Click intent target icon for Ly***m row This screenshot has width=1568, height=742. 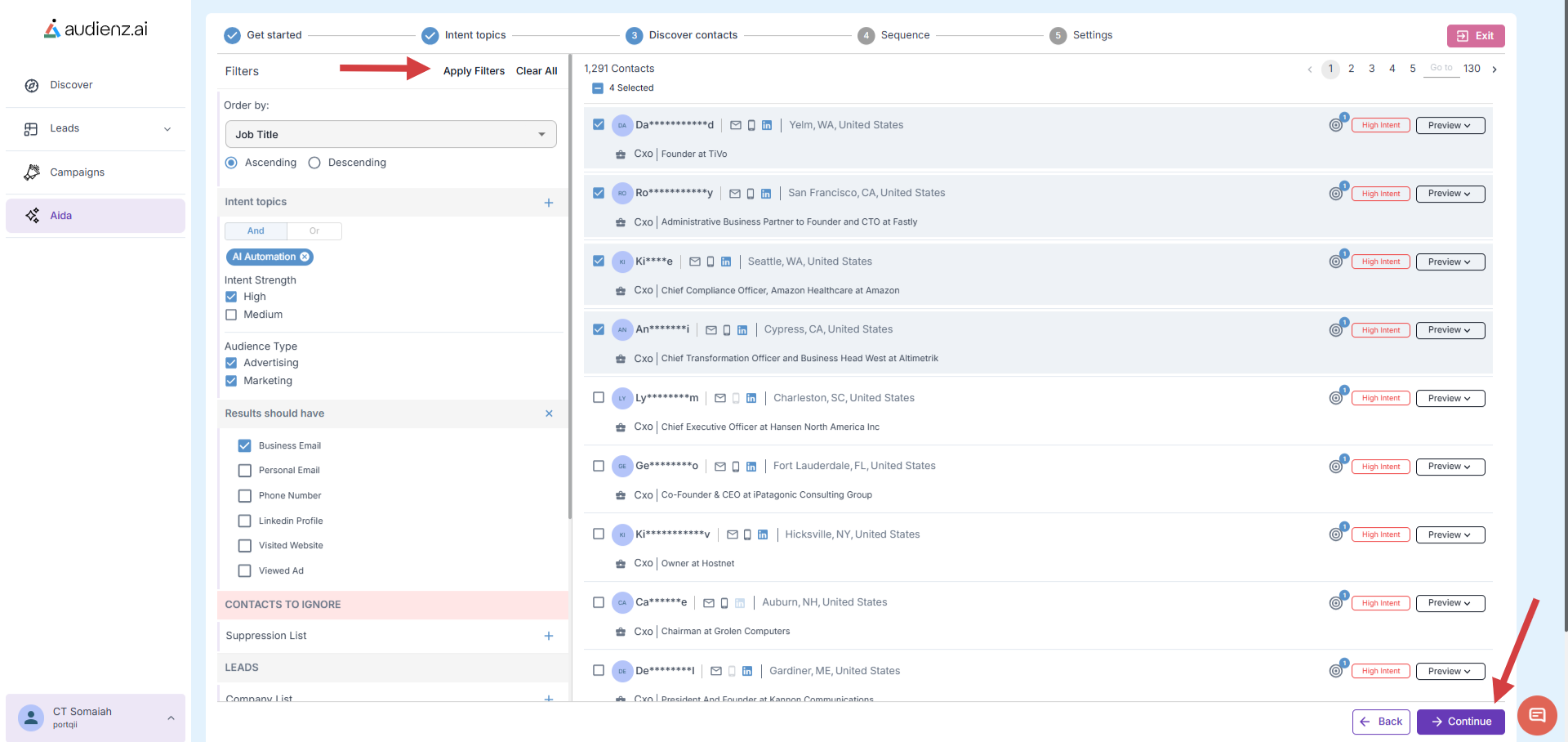[x=1337, y=397]
